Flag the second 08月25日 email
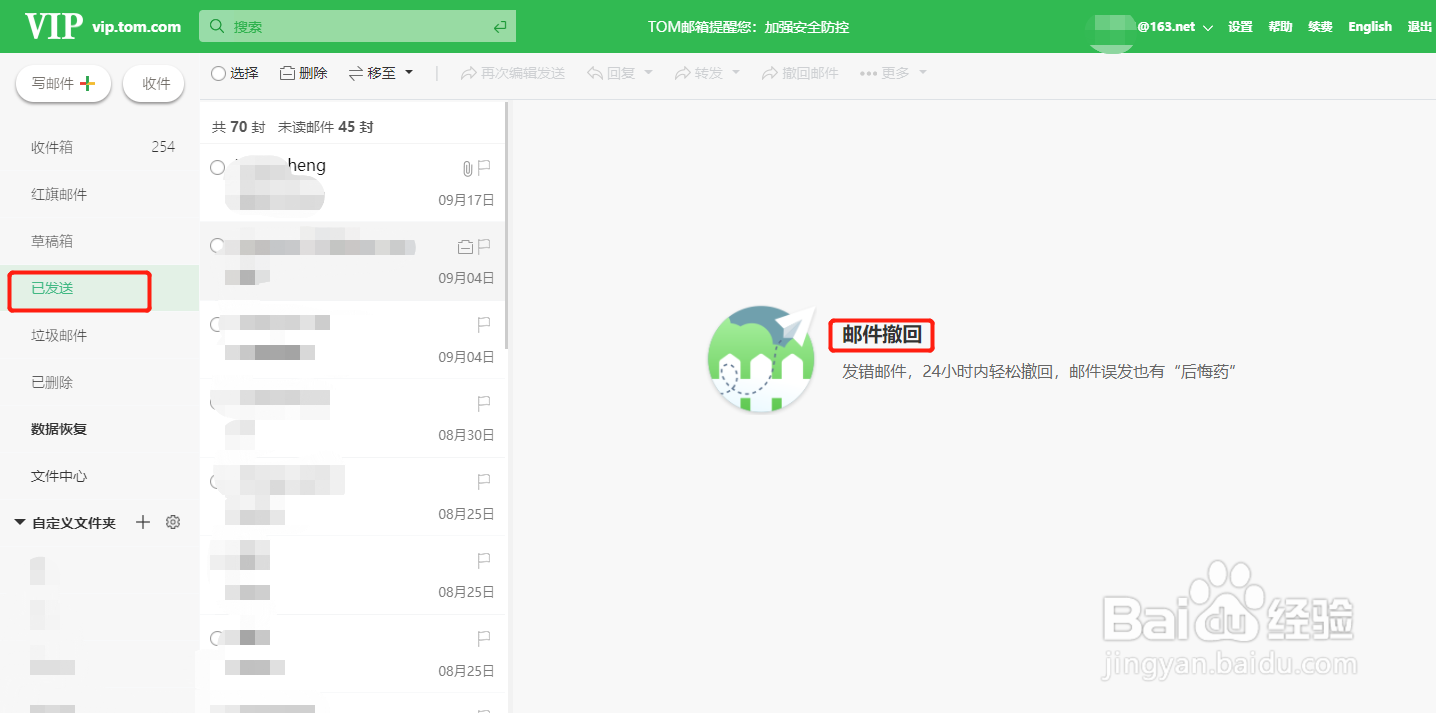1436x713 pixels. (x=484, y=560)
